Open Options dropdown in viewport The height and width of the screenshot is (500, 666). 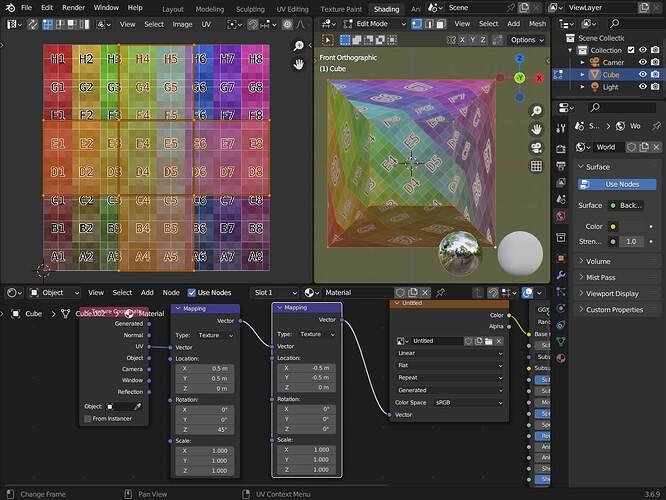[527, 40]
